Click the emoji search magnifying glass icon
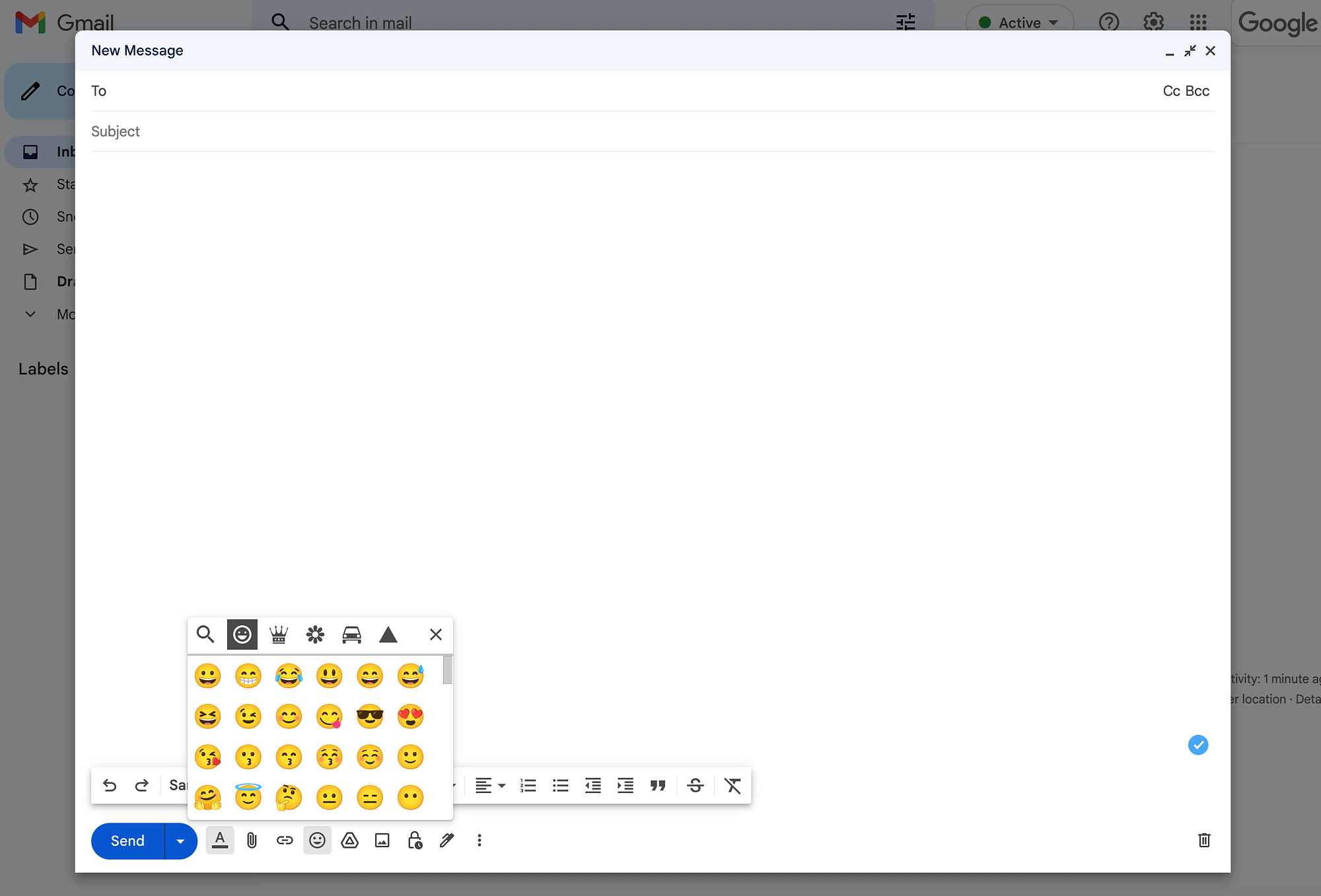The width and height of the screenshot is (1321, 896). click(x=205, y=634)
